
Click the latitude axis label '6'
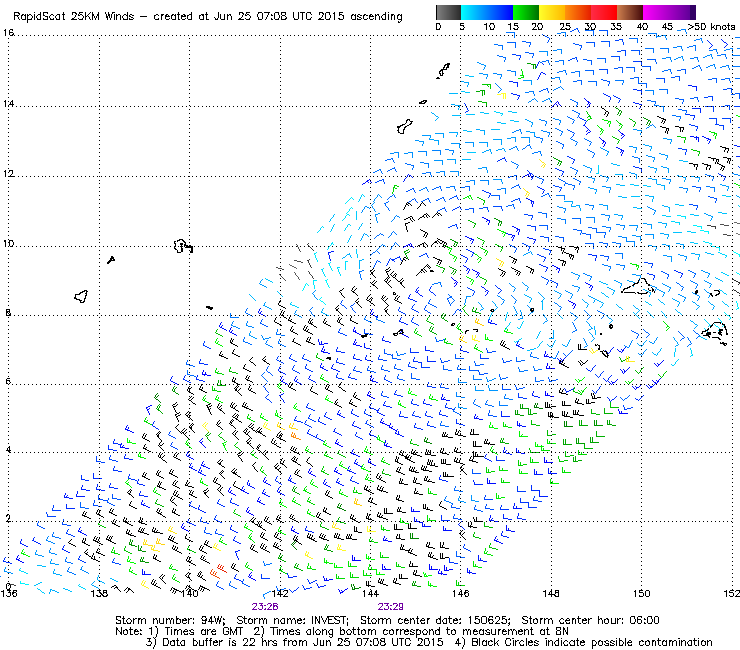(x=8, y=381)
